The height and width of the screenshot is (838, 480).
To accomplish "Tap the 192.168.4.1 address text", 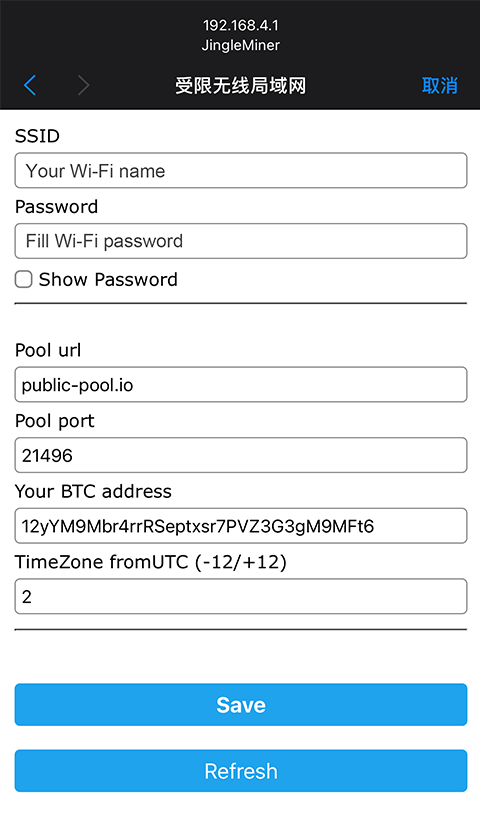I will (x=241, y=25).
